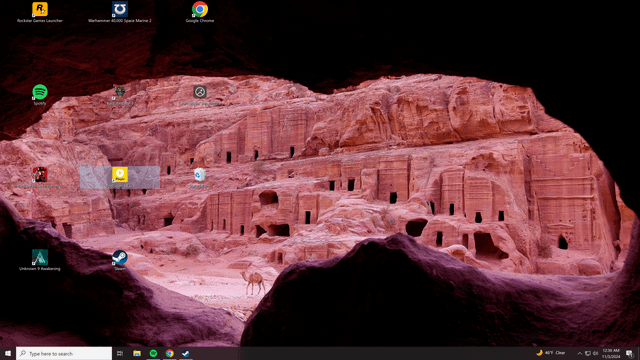Open the weather widget showing Clear

[x=551, y=353]
